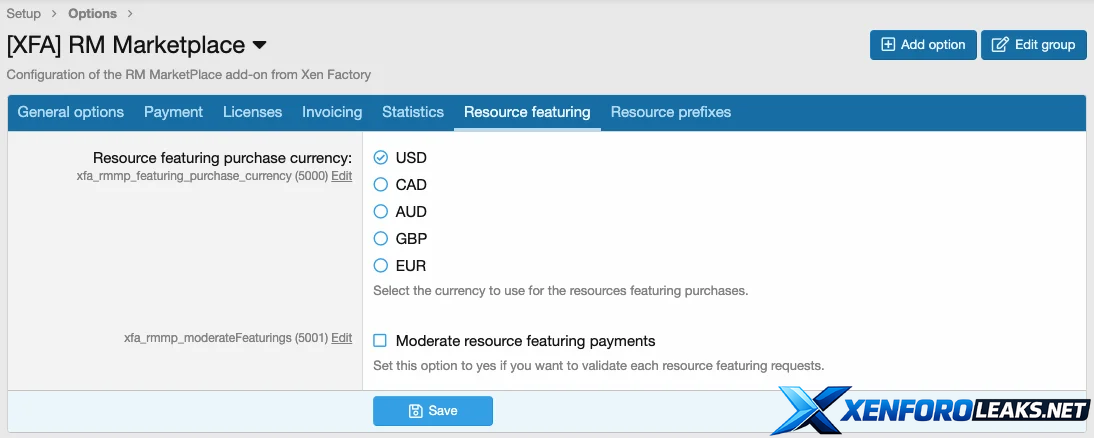Select the AUD currency option
This screenshot has height=438, width=1094.
click(380, 212)
